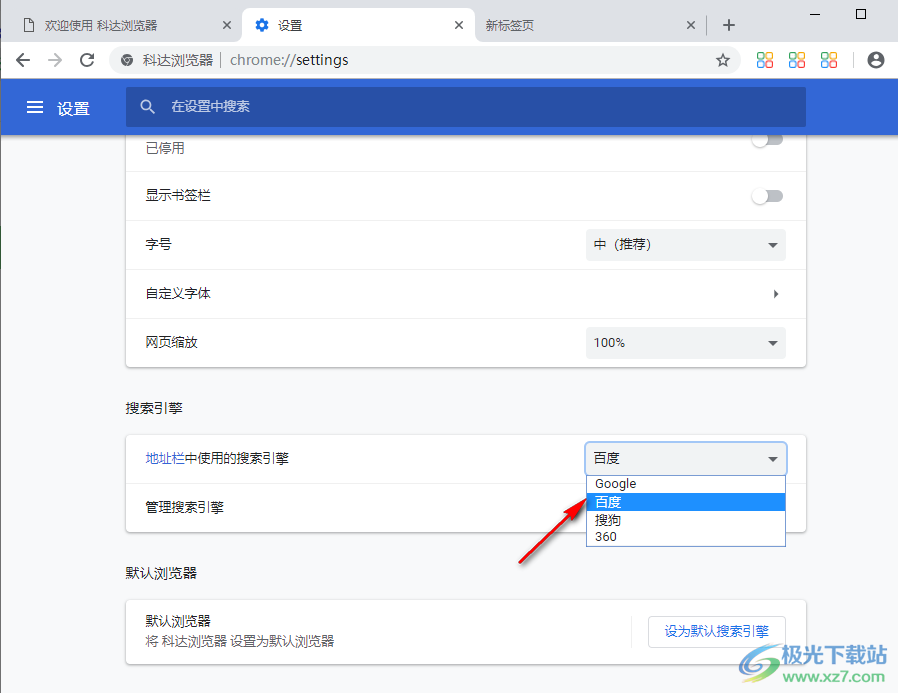Open the user profile avatar icon
898x693 pixels.
(875, 60)
